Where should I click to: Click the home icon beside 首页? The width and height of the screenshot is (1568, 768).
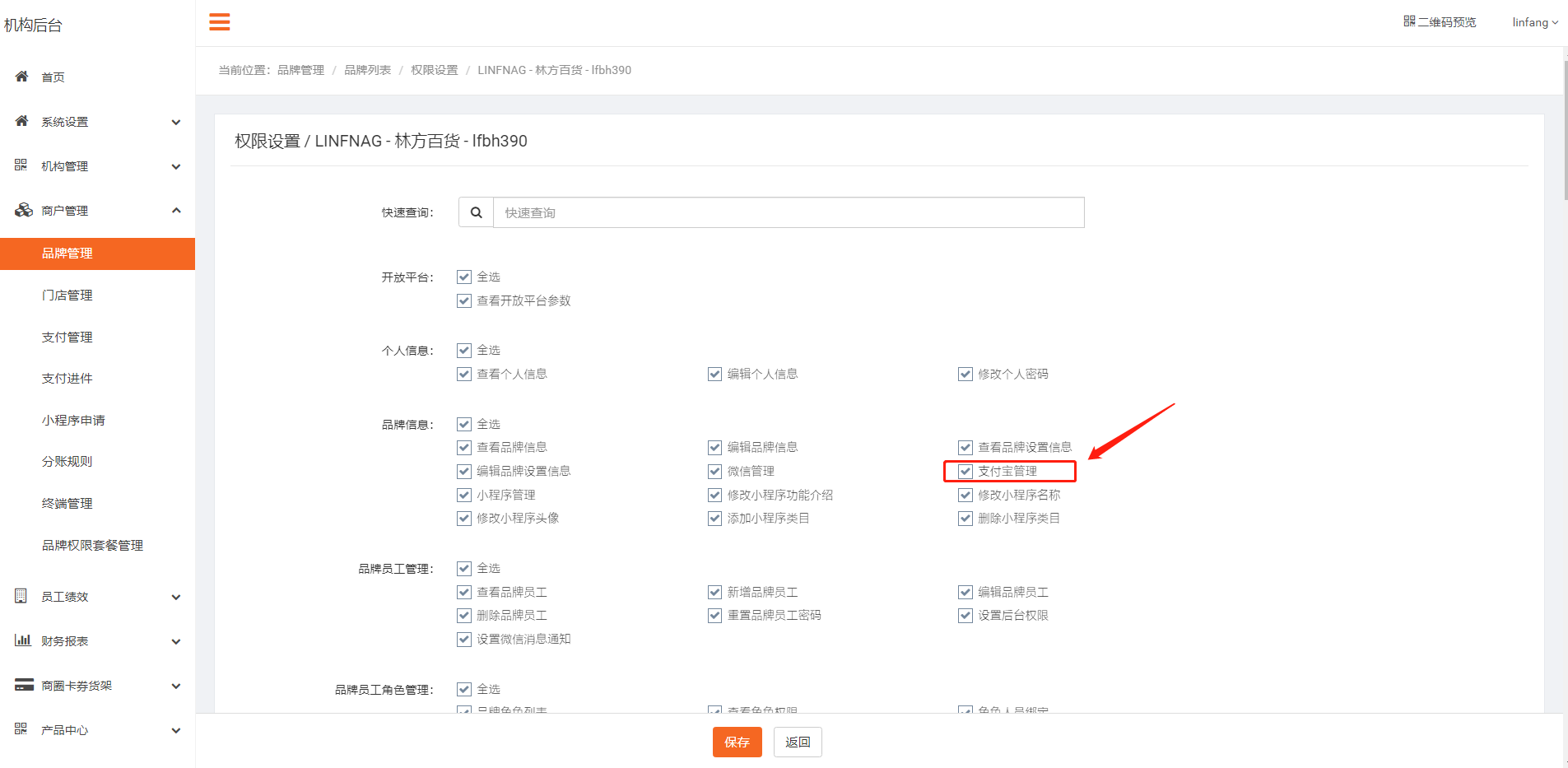click(22, 77)
